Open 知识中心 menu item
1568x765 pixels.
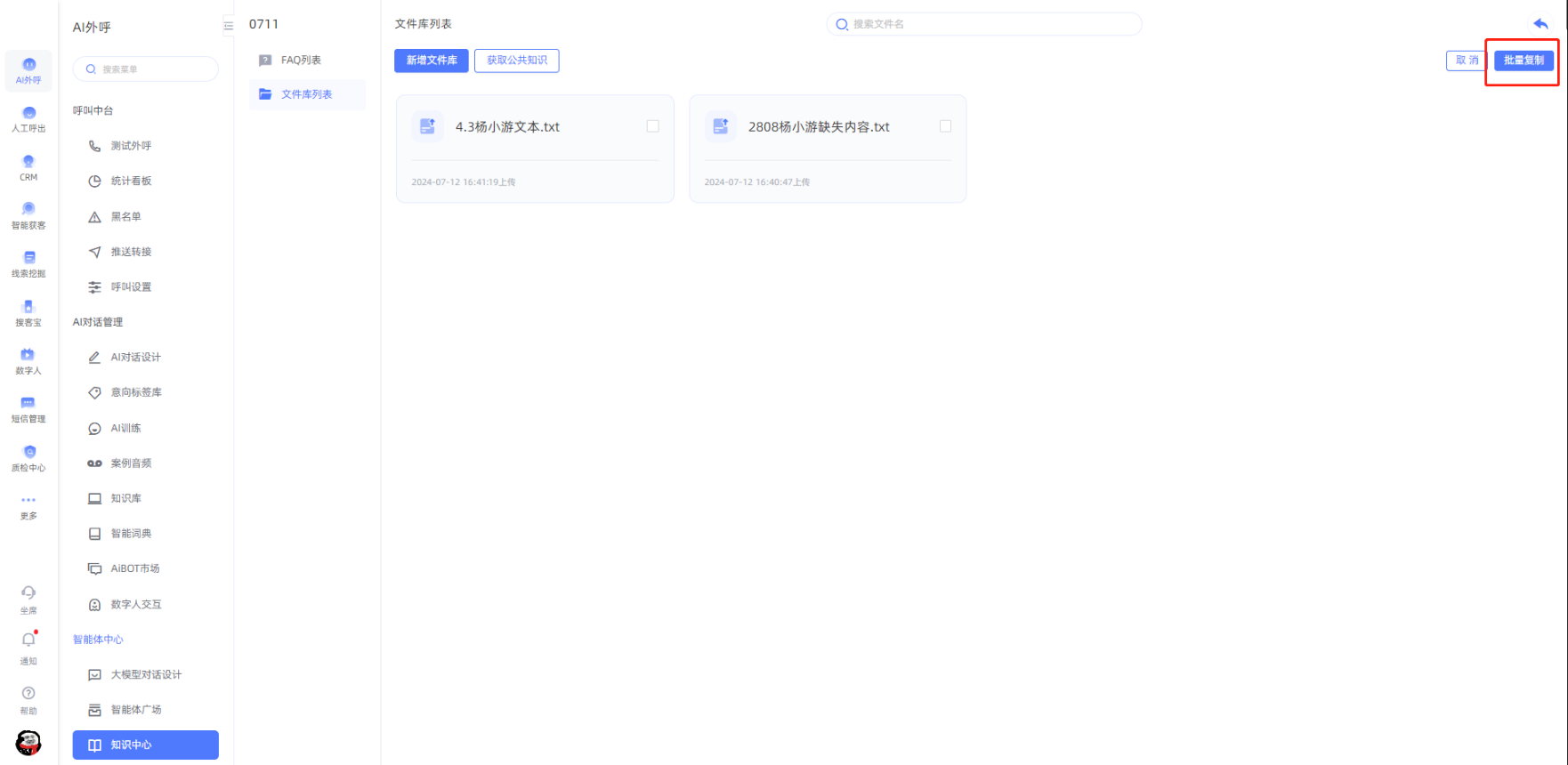[x=146, y=745]
